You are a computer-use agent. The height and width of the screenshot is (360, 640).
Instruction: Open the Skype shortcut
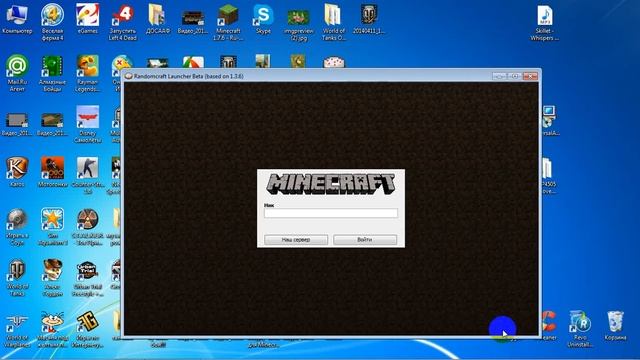pos(263,19)
